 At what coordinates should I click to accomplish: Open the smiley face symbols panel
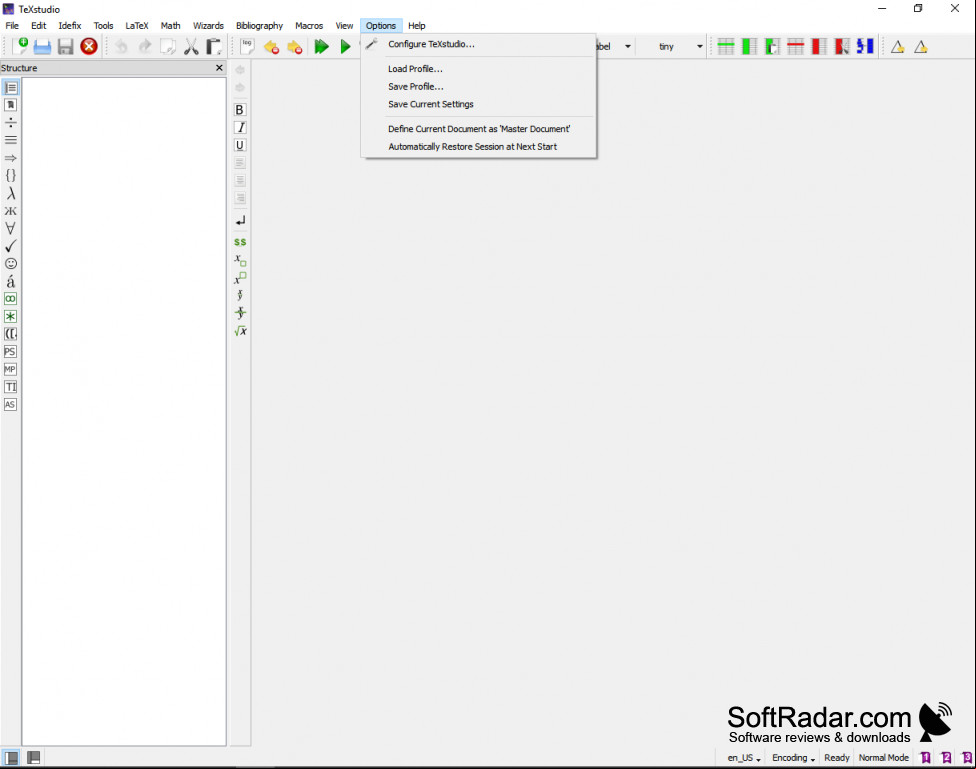[11, 263]
